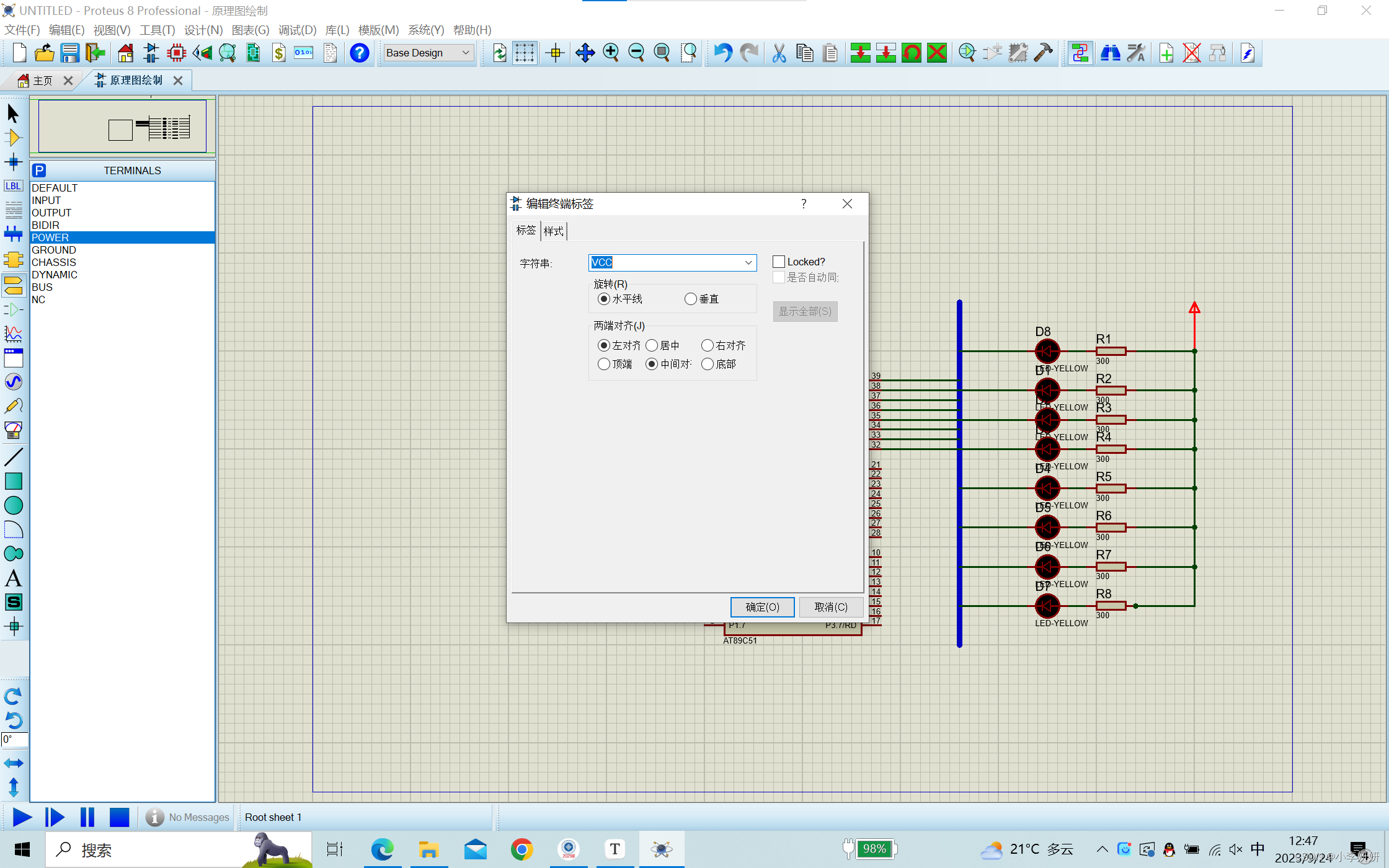Viewport: 1389px width, 868px height.
Task: Select the 垂直 rotation radio button
Action: click(x=691, y=299)
